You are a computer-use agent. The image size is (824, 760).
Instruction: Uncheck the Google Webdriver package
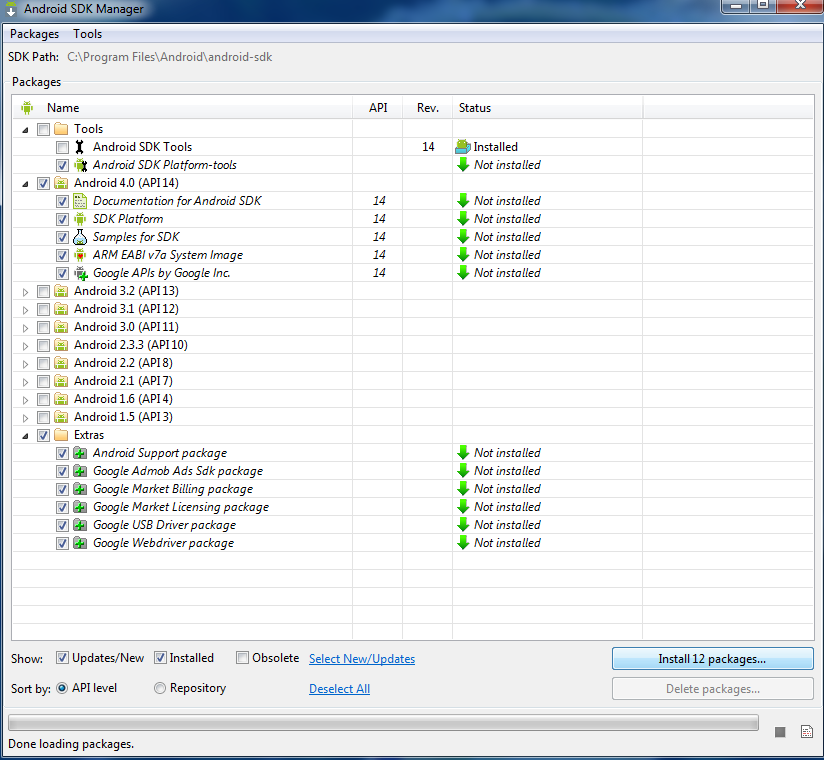click(62, 543)
